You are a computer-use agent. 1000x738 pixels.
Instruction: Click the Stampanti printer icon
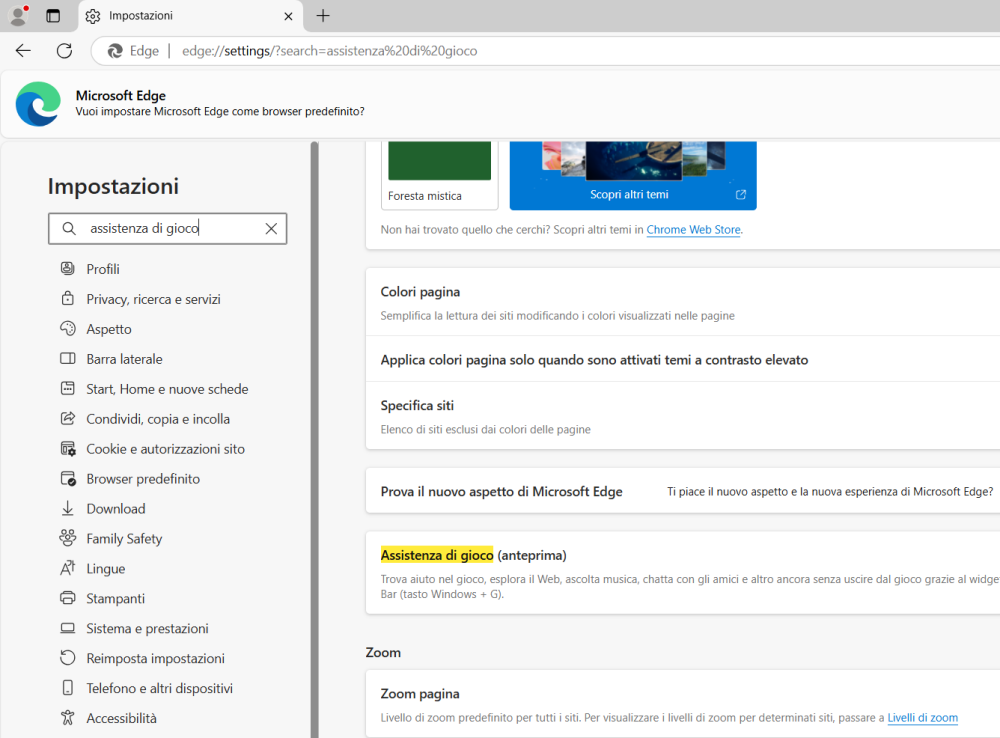pyautogui.click(x=68, y=598)
